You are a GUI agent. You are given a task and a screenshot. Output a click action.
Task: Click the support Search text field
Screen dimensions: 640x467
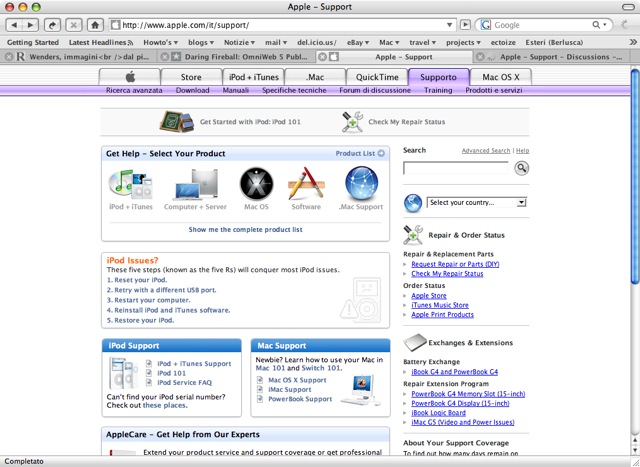[x=456, y=168]
